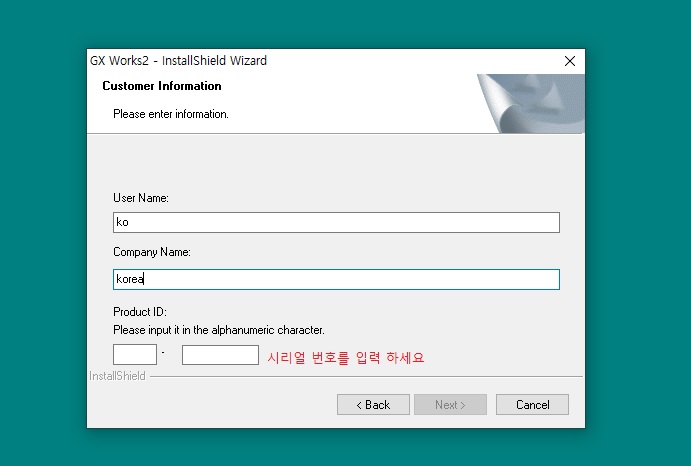The image size is (691, 466).
Task: Close the InstallShield Wizard window
Action: click(x=570, y=61)
